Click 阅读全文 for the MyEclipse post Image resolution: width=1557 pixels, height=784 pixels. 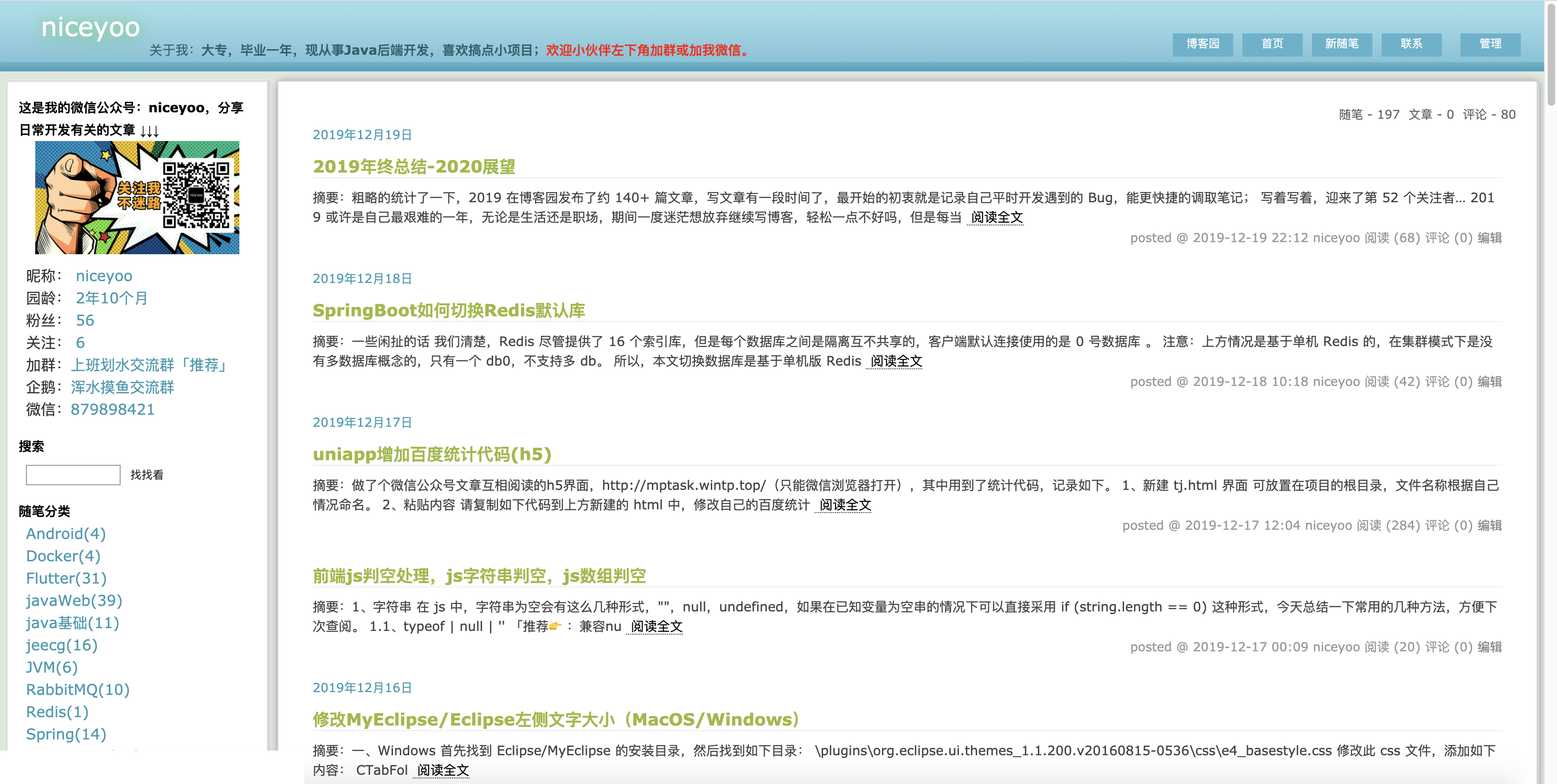tap(443, 771)
